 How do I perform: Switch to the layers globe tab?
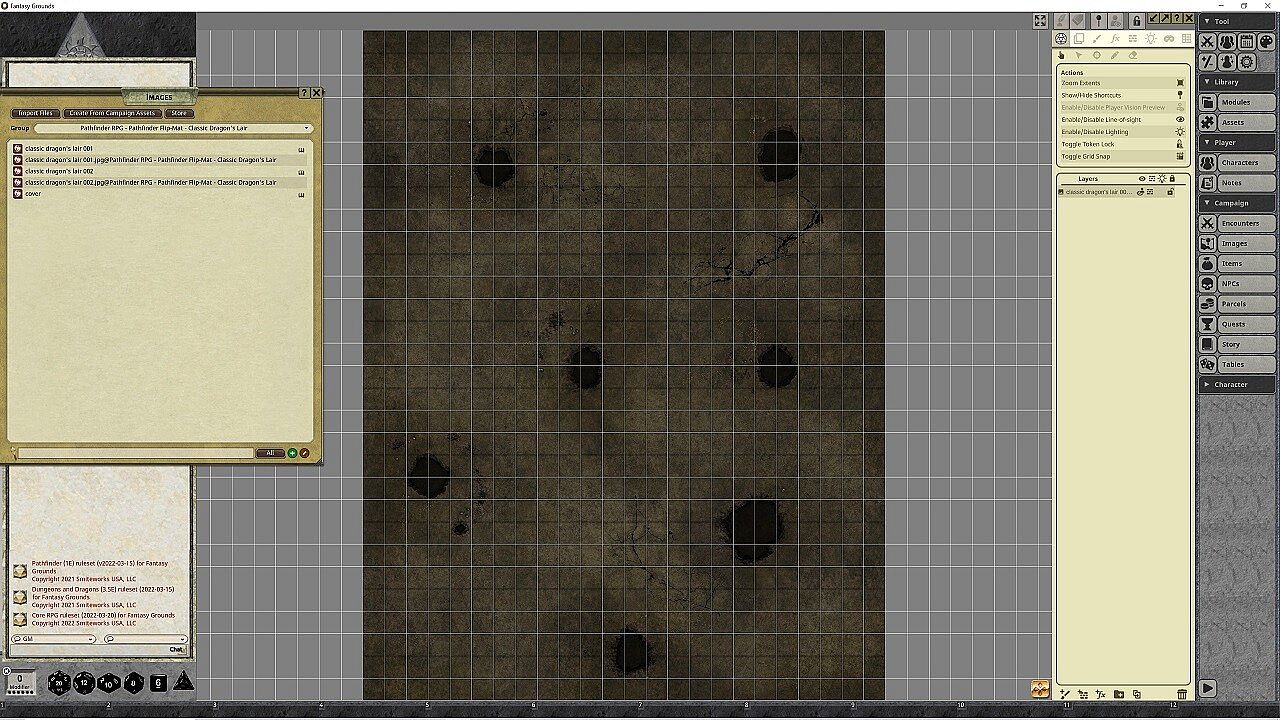tap(1062, 39)
